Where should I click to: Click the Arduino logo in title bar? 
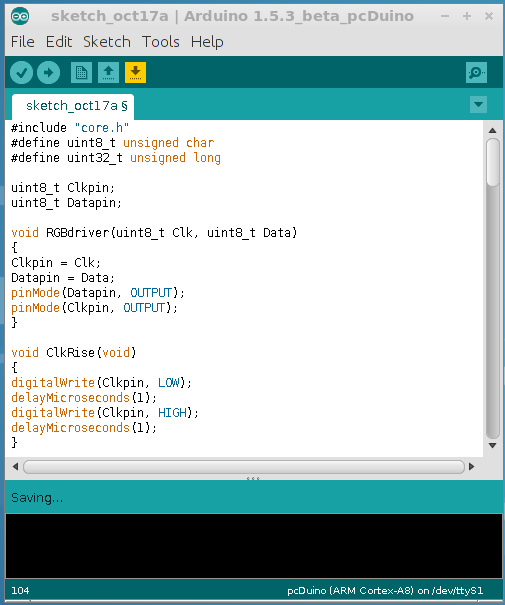point(20,16)
